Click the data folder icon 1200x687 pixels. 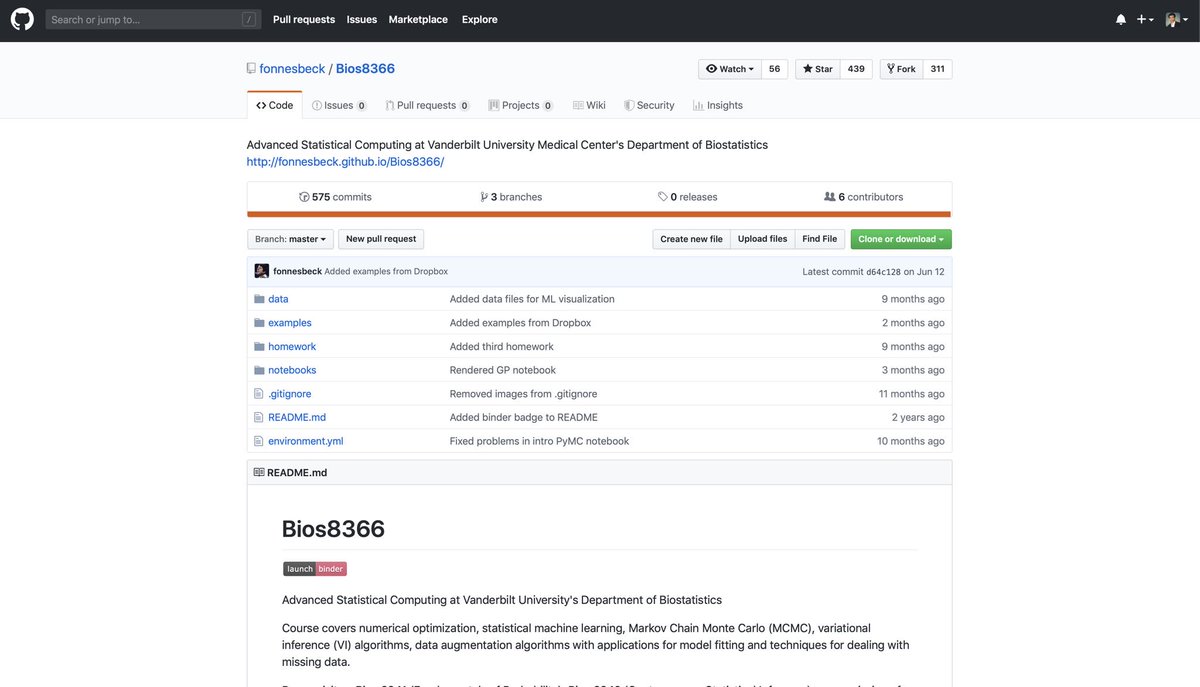(x=259, y=299)
